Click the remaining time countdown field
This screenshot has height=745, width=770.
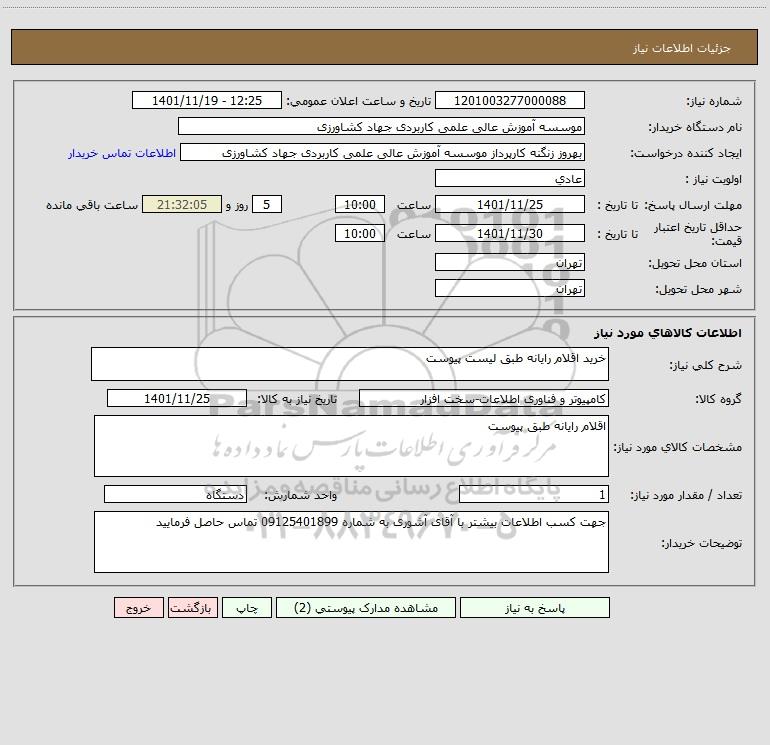point(182,204)
